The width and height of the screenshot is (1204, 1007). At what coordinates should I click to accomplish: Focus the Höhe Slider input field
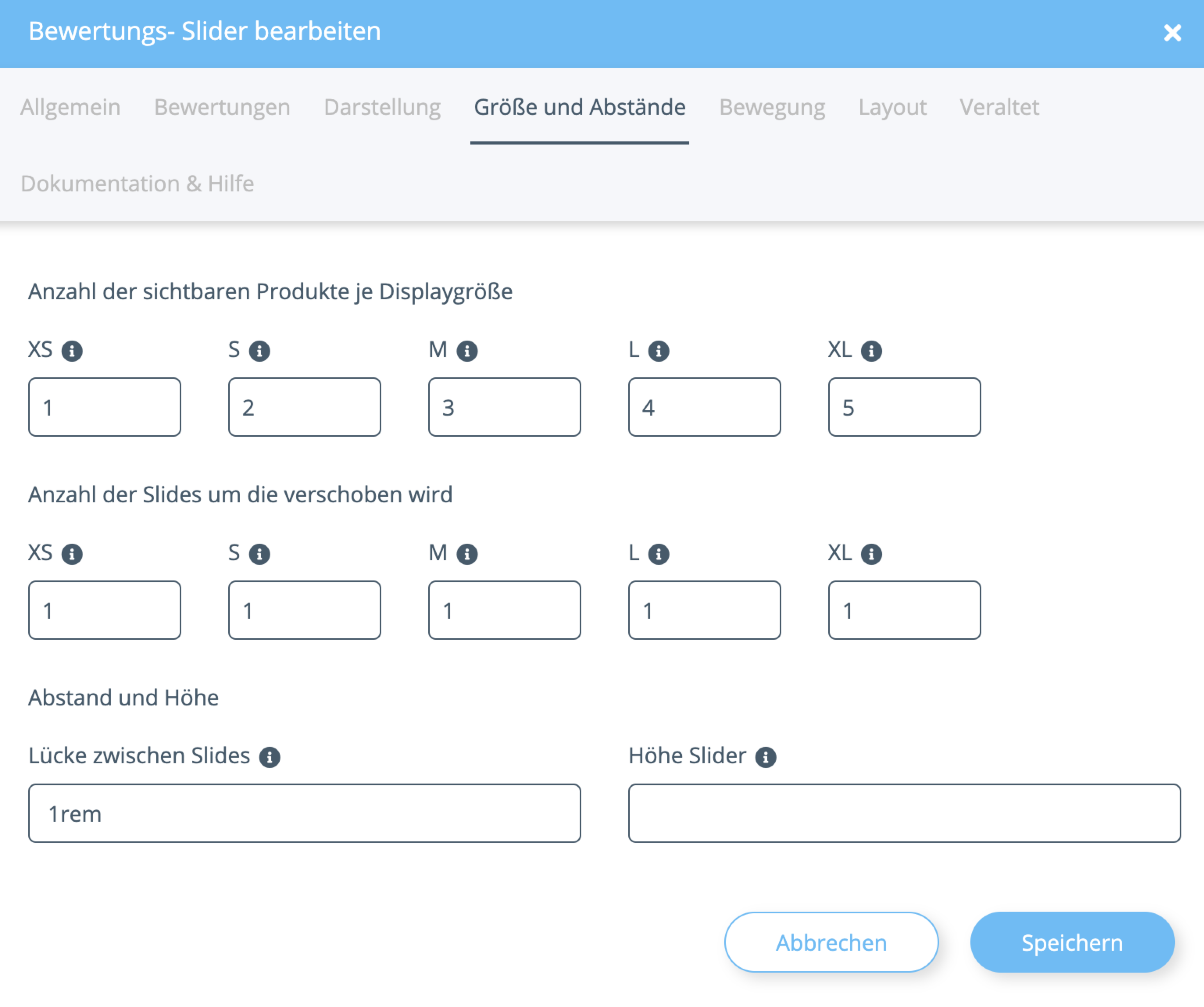click(904, 813)
